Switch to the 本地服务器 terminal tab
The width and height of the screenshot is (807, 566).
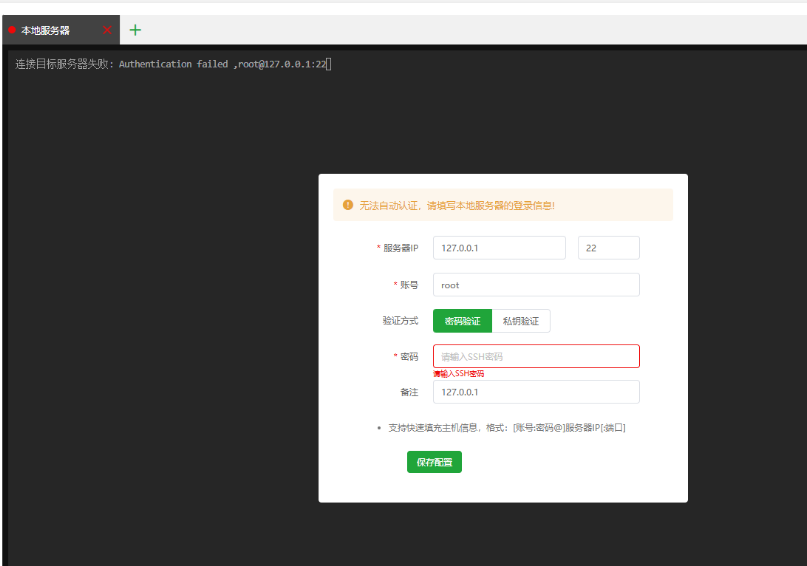(46, 31)
